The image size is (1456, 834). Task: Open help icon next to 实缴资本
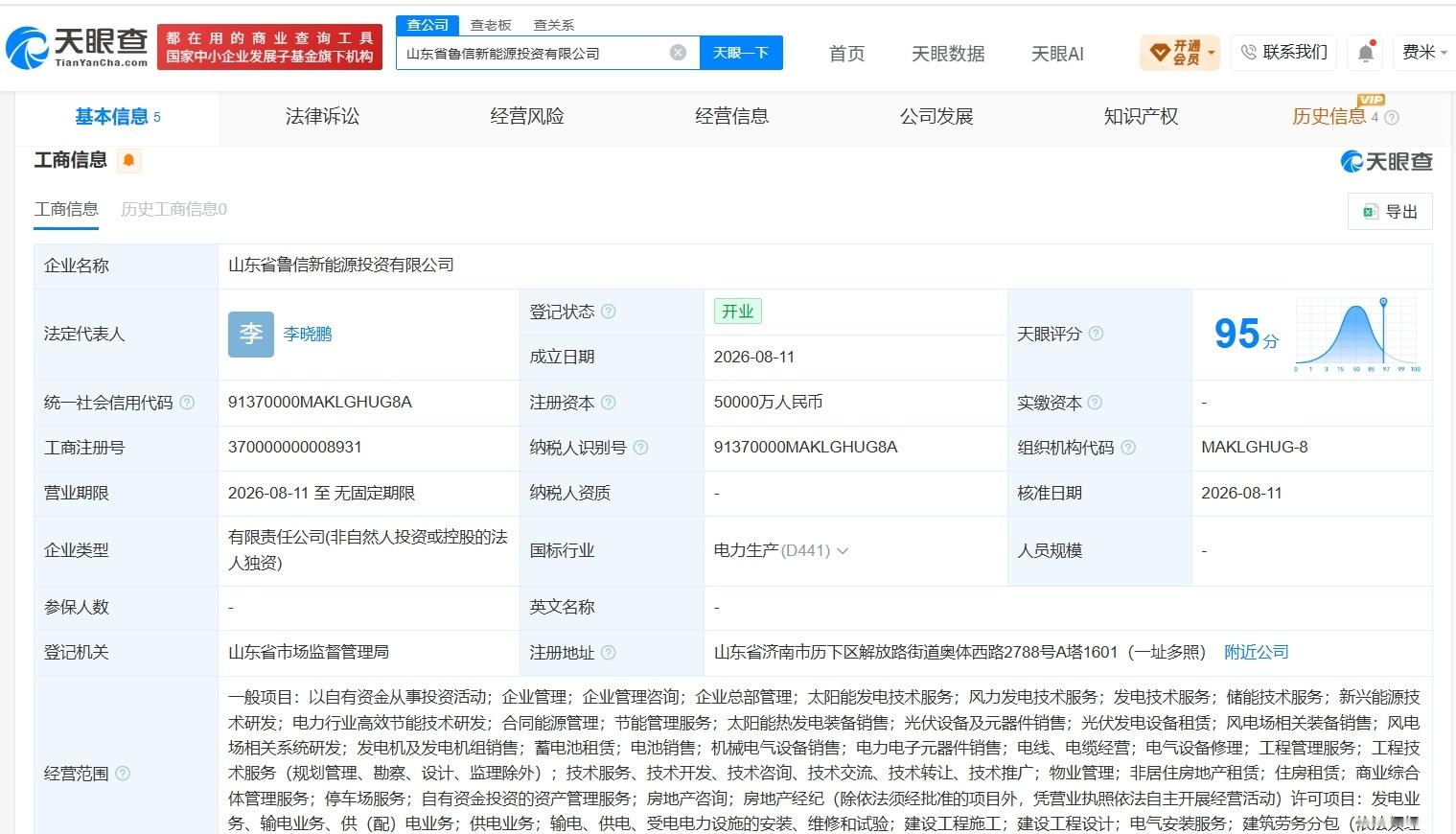[x=1096, y=403]
